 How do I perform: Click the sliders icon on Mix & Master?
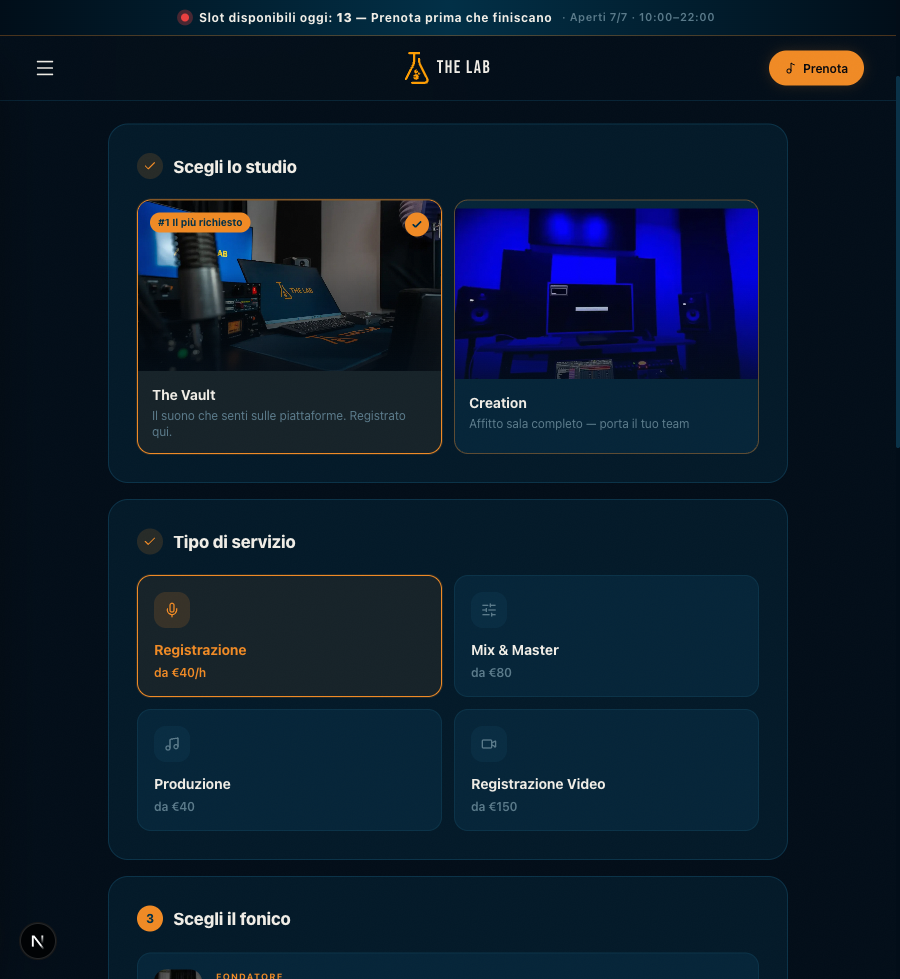[489, 610]
